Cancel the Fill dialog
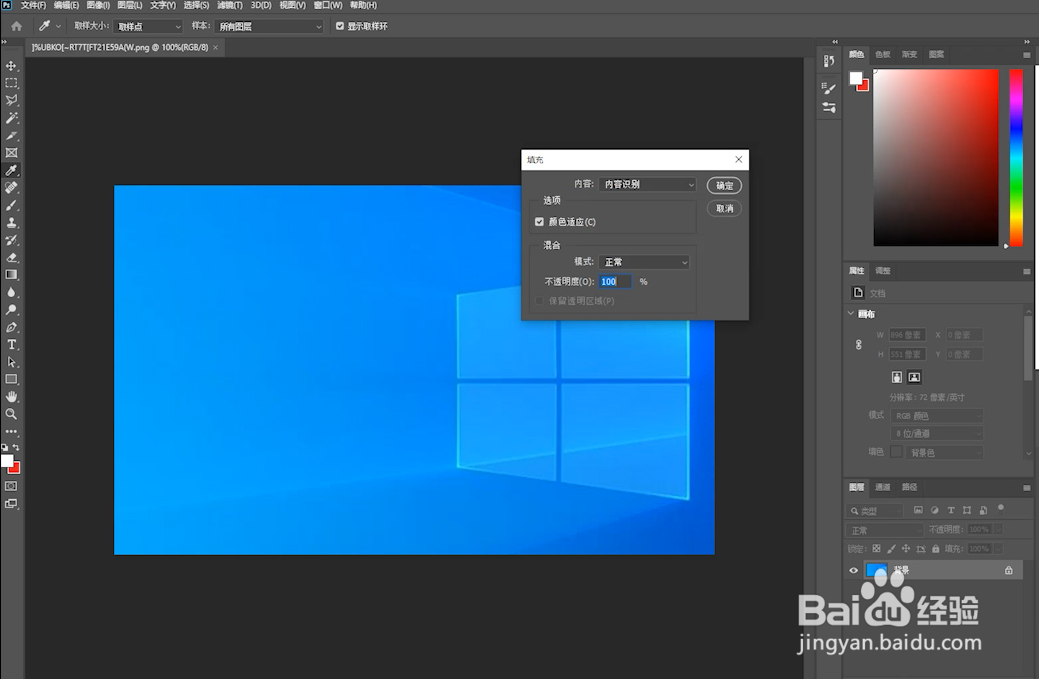1039x679 pixels. coord(724,208)
